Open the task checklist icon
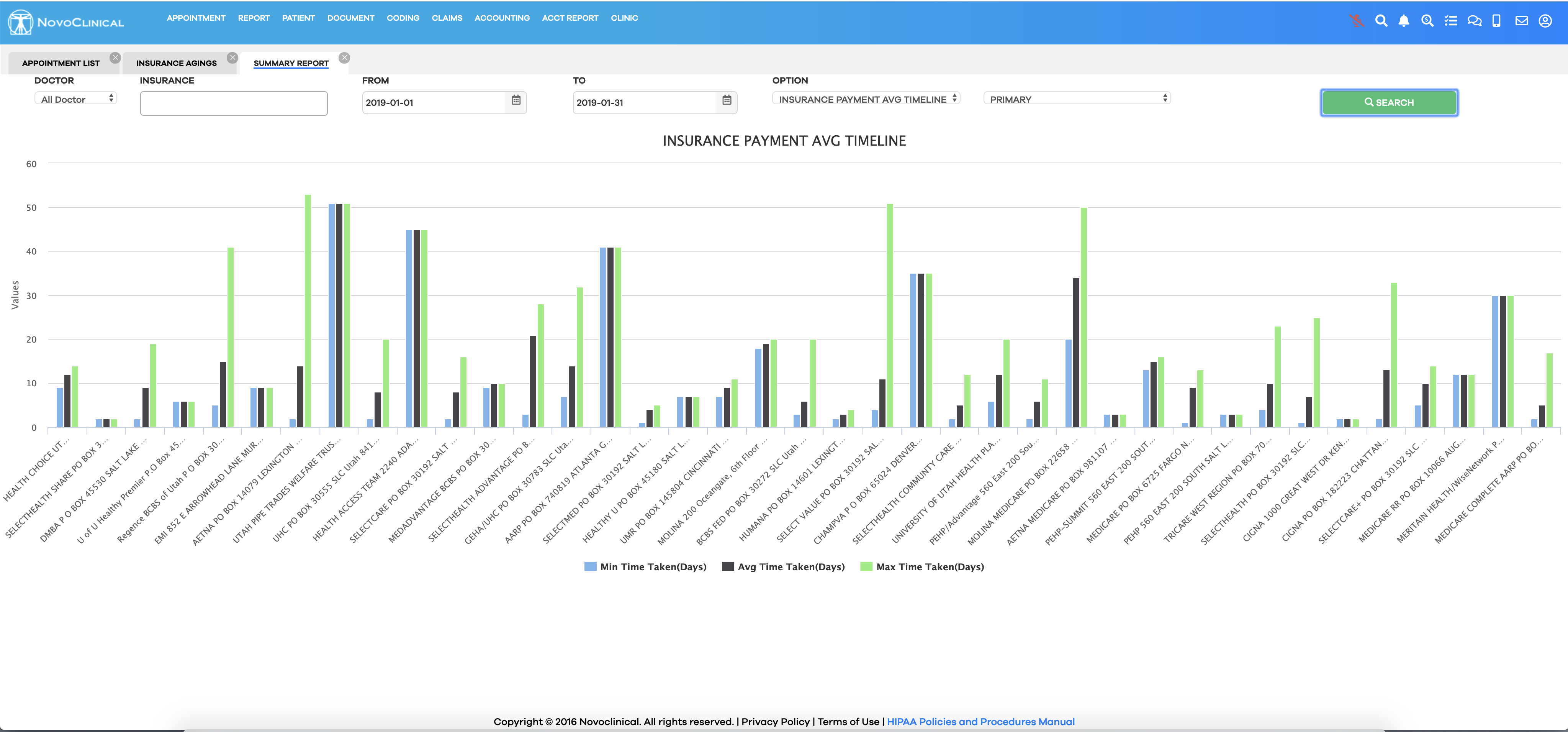The width and height of the screenshot is (1568, 732). click(1450, 21)
